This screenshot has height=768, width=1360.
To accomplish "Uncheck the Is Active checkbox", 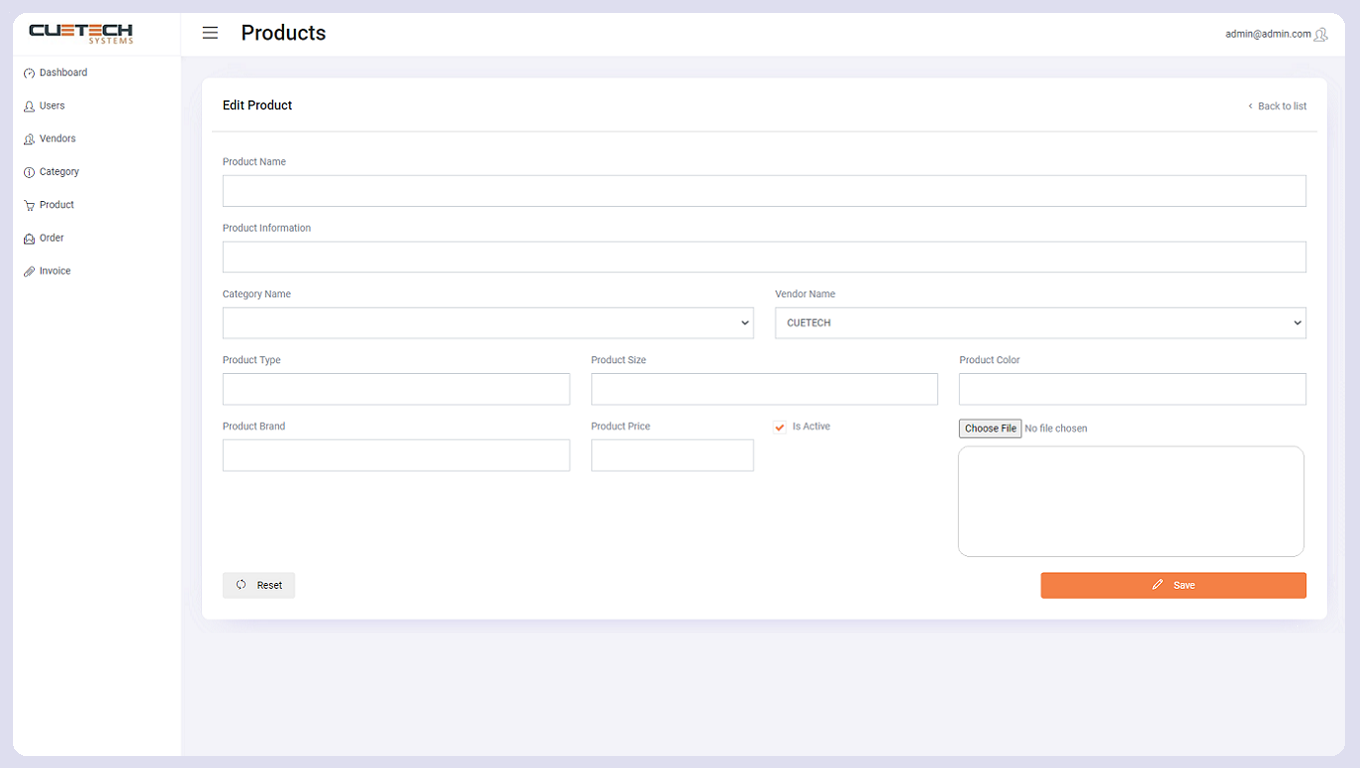I will coord(780,427).
